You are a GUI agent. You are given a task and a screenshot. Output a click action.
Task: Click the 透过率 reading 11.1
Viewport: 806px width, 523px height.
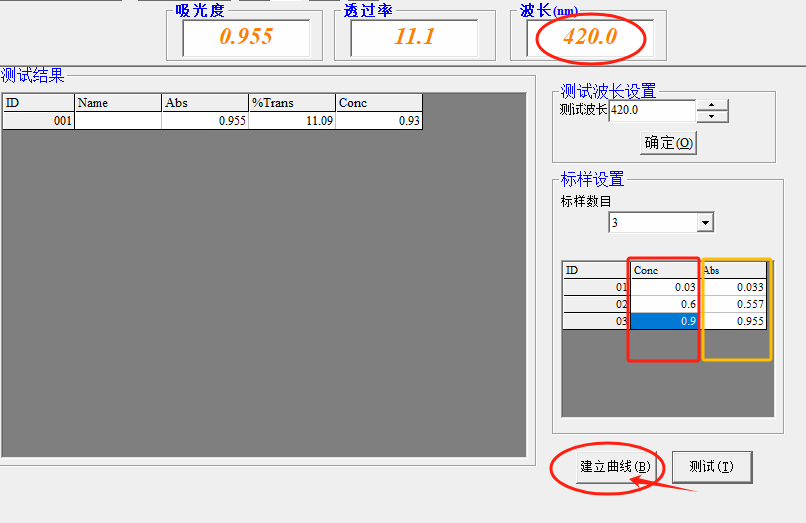coord(414,37)
